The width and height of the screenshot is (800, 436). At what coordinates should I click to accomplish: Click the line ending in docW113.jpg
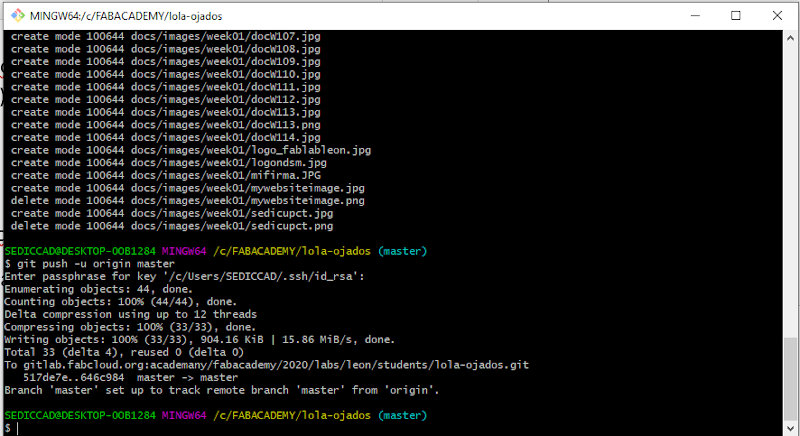(x=166, y=113)
